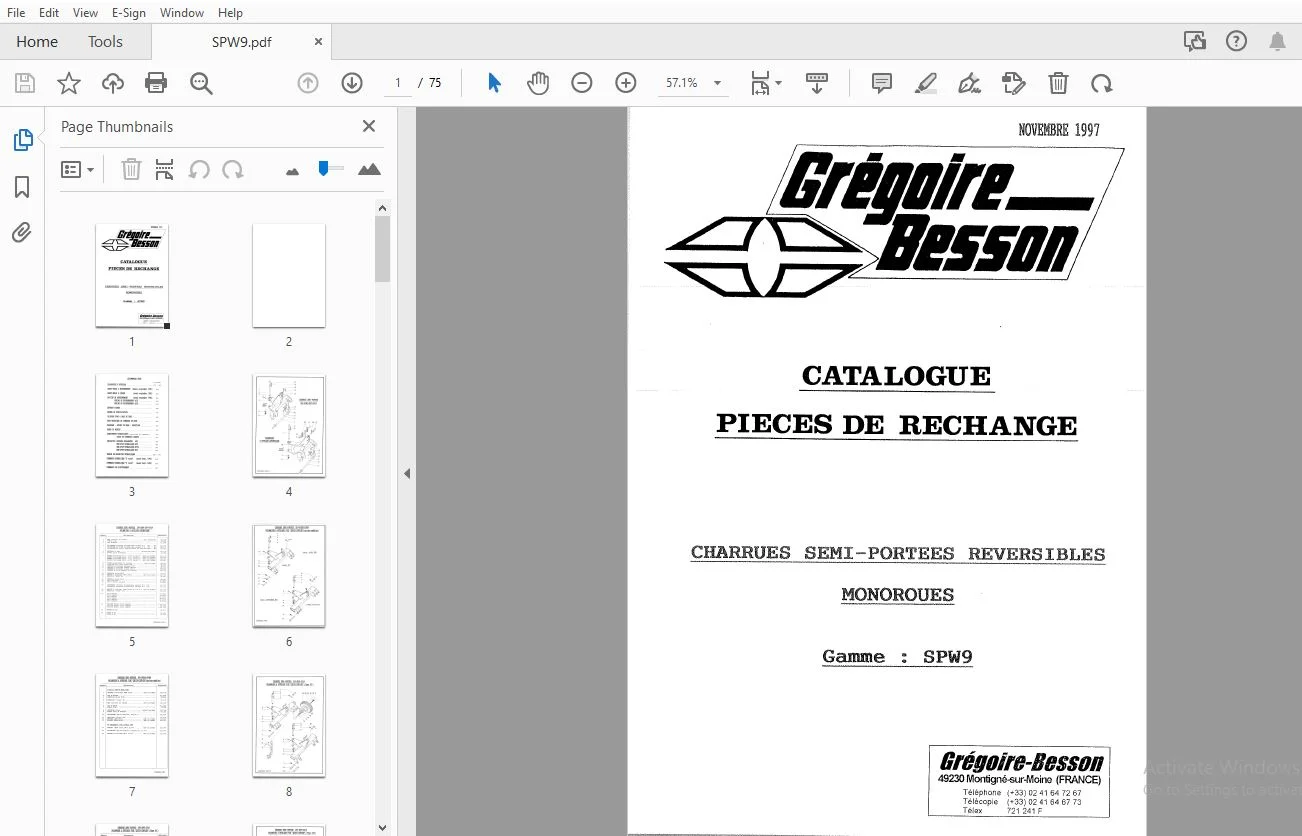Select the page 5 thumbnail
The image size is (1302, 836).
point(132,575)
